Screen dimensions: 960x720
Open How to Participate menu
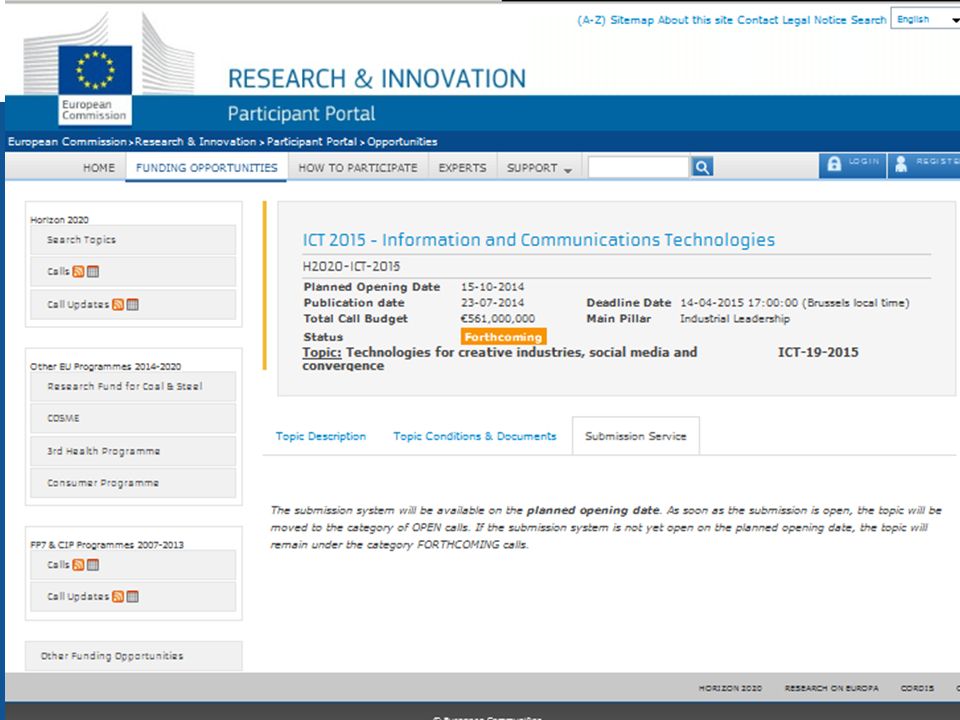pos(358,168)
